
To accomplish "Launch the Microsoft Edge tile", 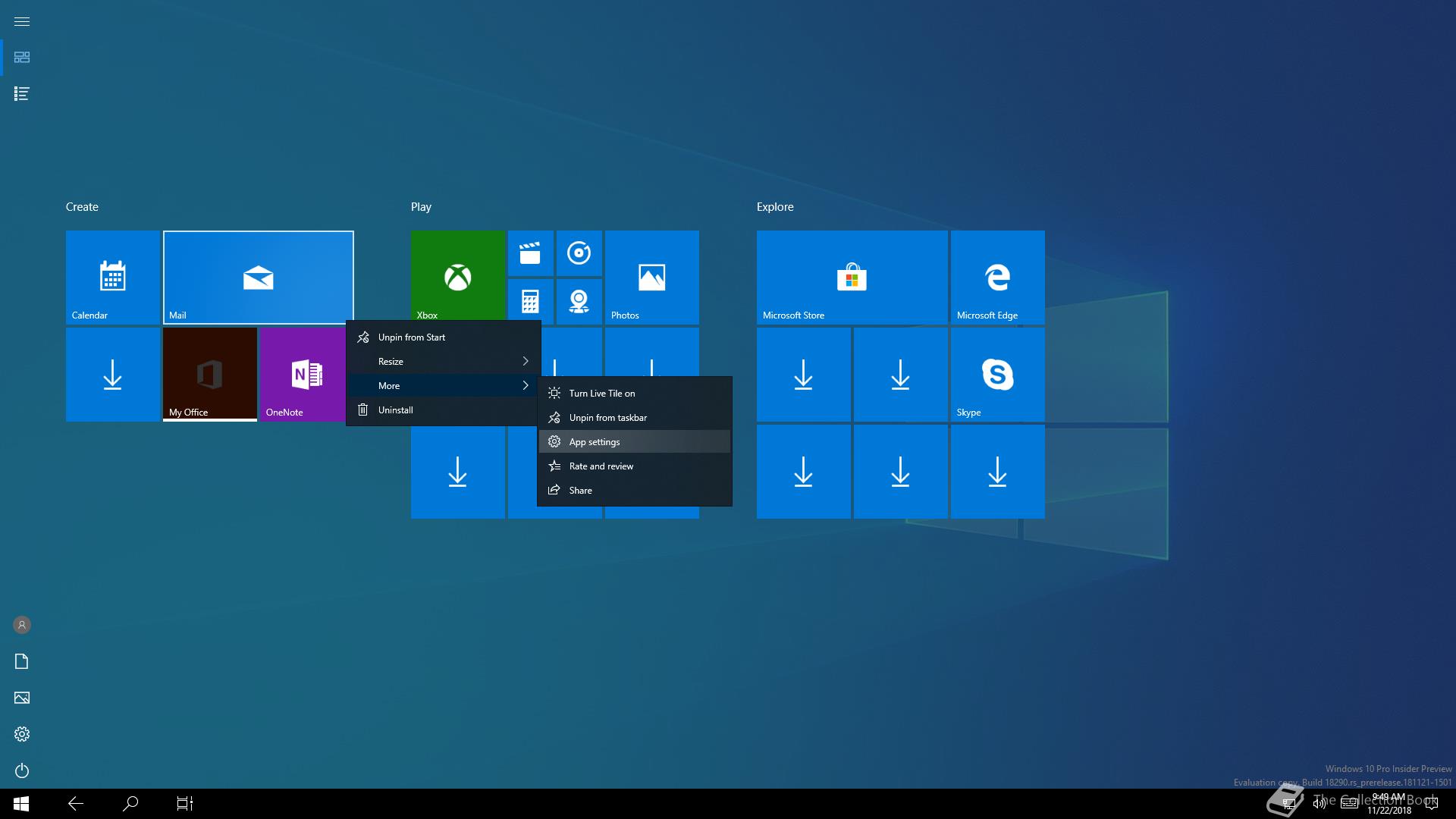I will point(998,278).
